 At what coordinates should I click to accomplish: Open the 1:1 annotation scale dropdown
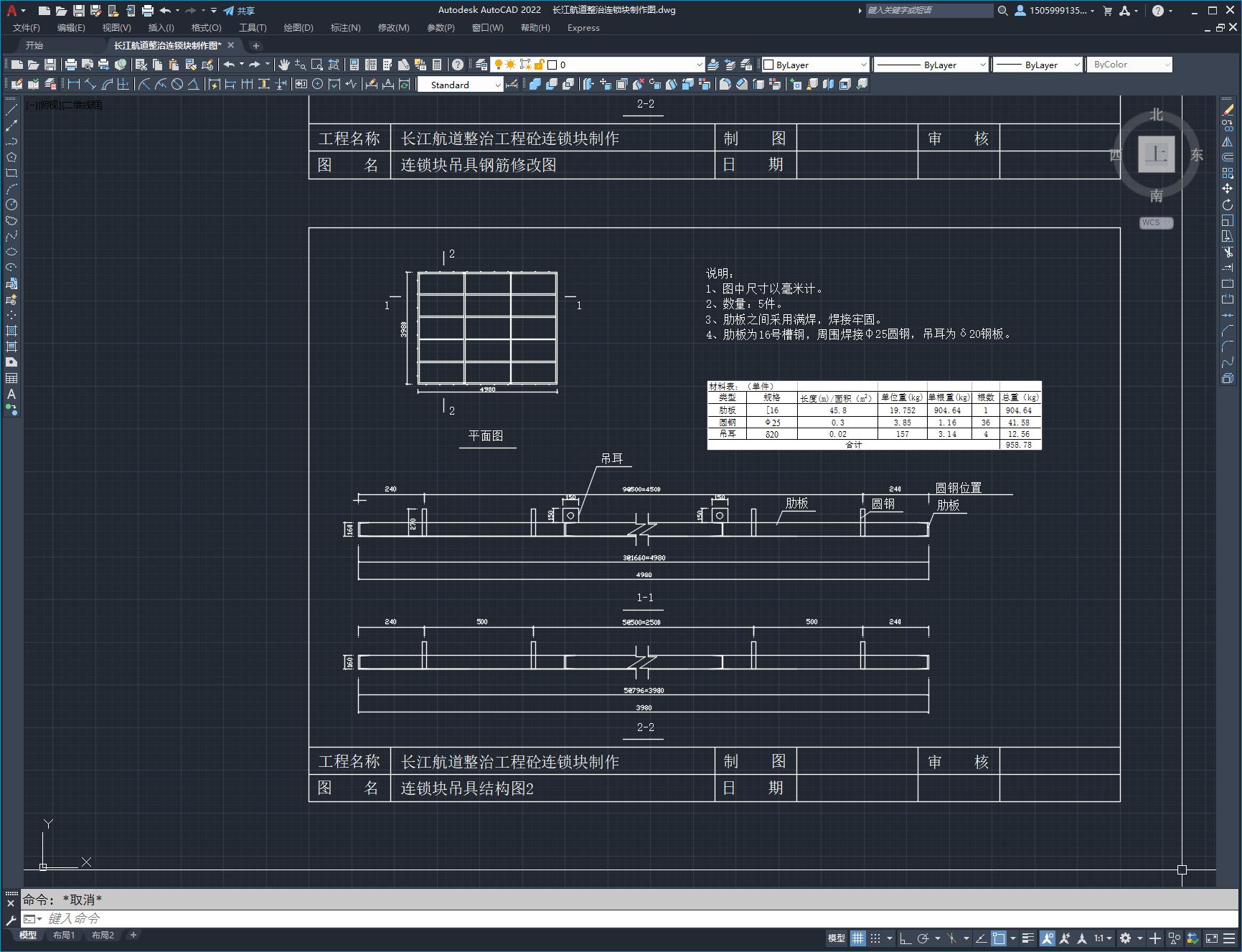tap(1104, 938)
